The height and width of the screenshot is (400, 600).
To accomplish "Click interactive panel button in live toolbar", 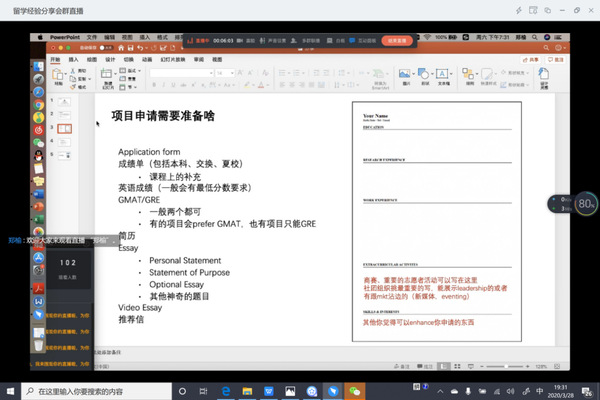I will (x=362, y=41).
